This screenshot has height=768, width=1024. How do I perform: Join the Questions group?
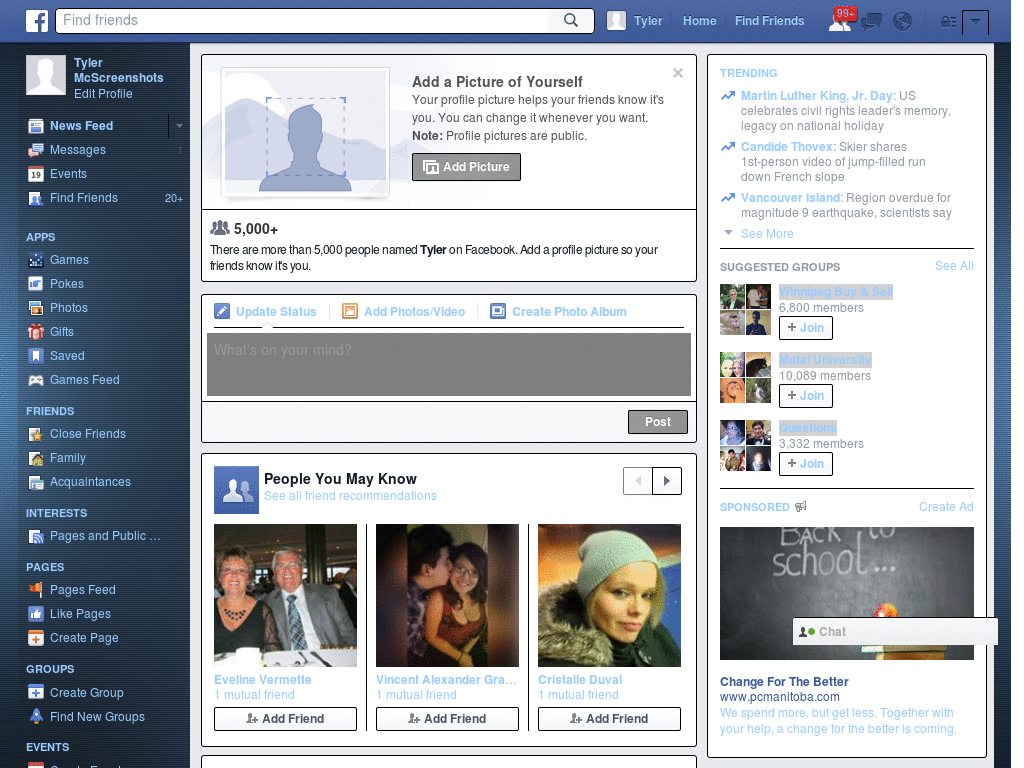click(806, 464)
